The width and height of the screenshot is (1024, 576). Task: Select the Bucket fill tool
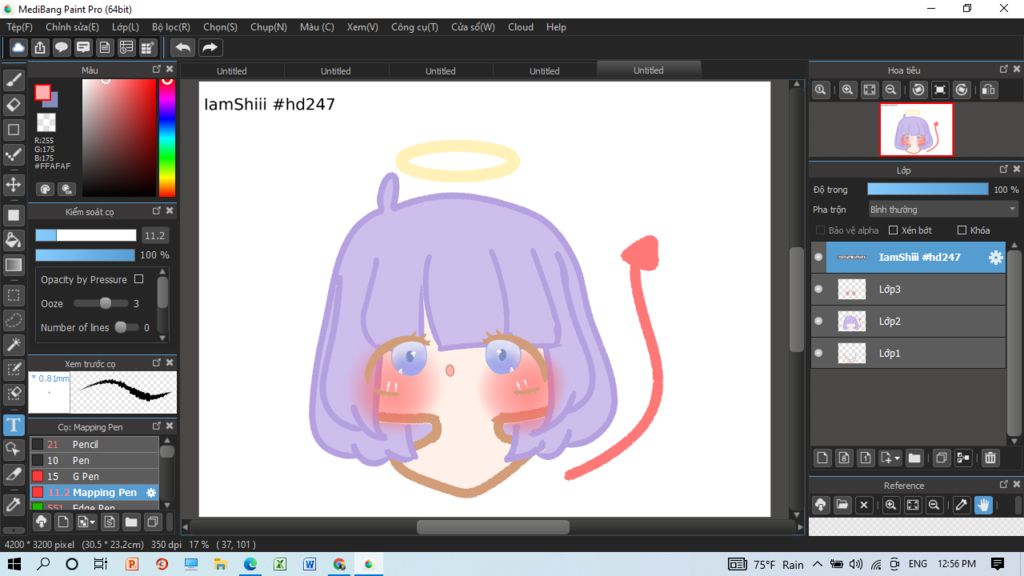pos(13,240)
